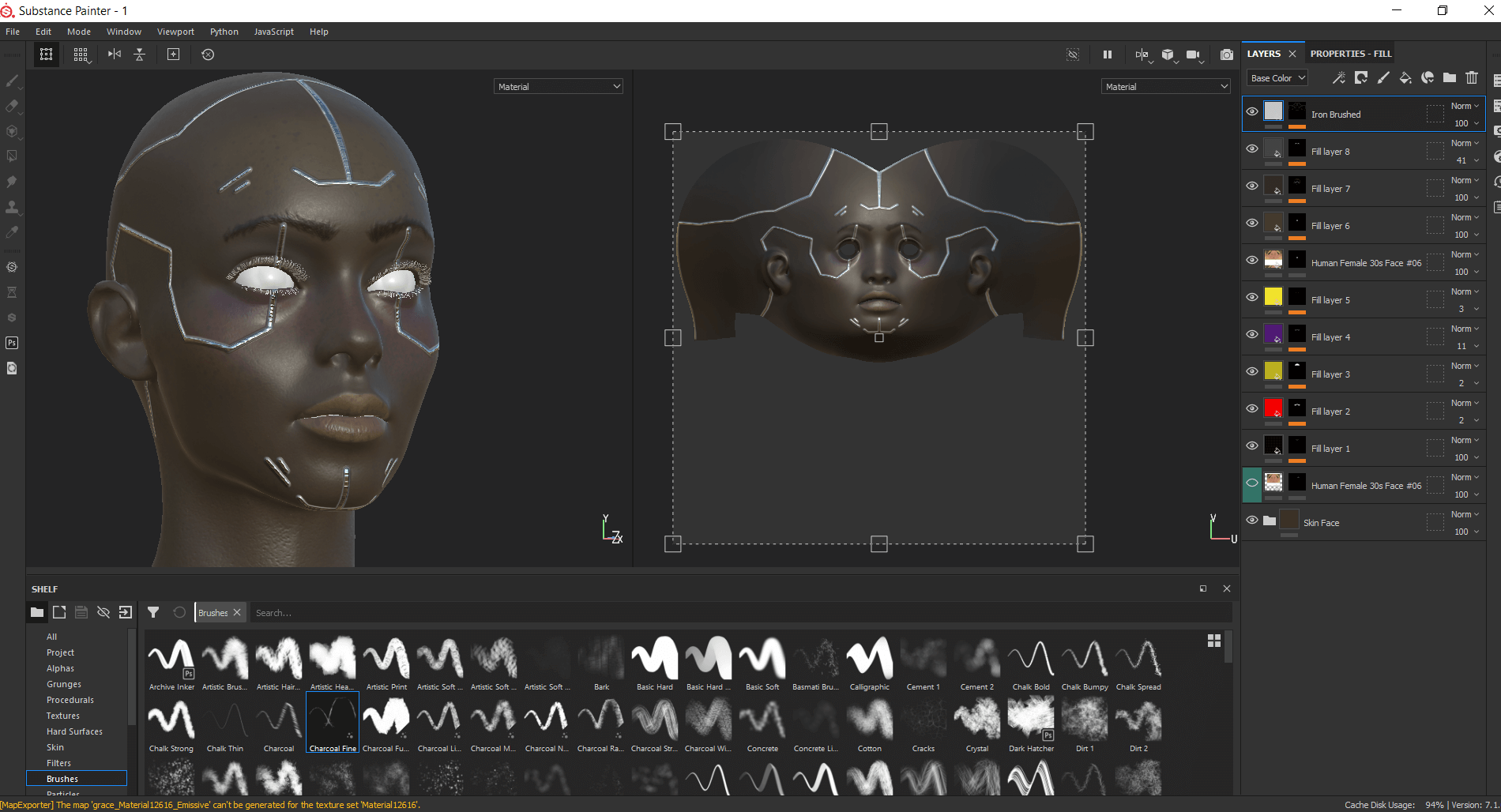Expand the Skin Face folder
This screenshot has width=1501, height=812.
(x=1270, y=521)
